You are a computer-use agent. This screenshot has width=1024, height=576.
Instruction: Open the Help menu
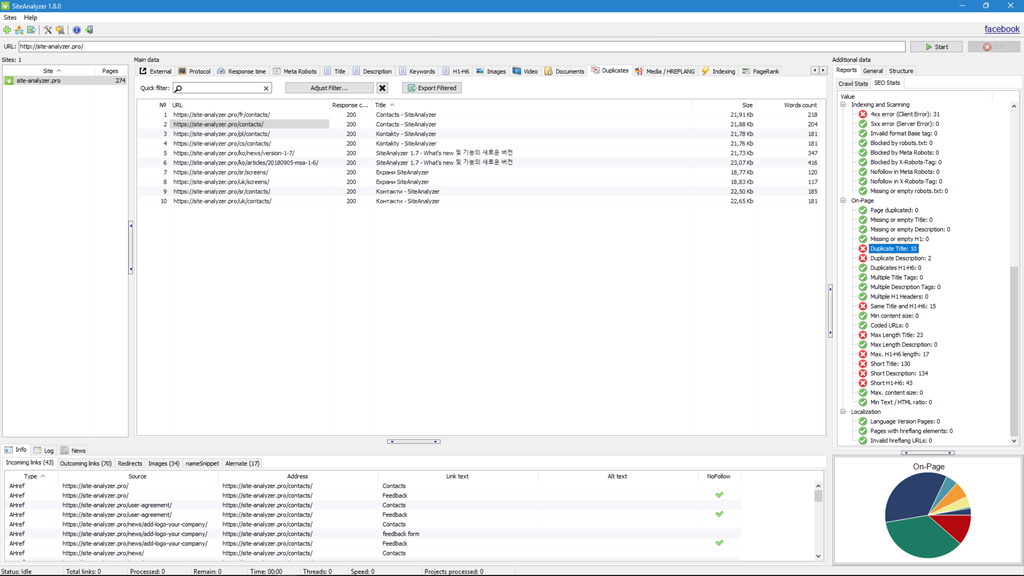tap(30, 18)
